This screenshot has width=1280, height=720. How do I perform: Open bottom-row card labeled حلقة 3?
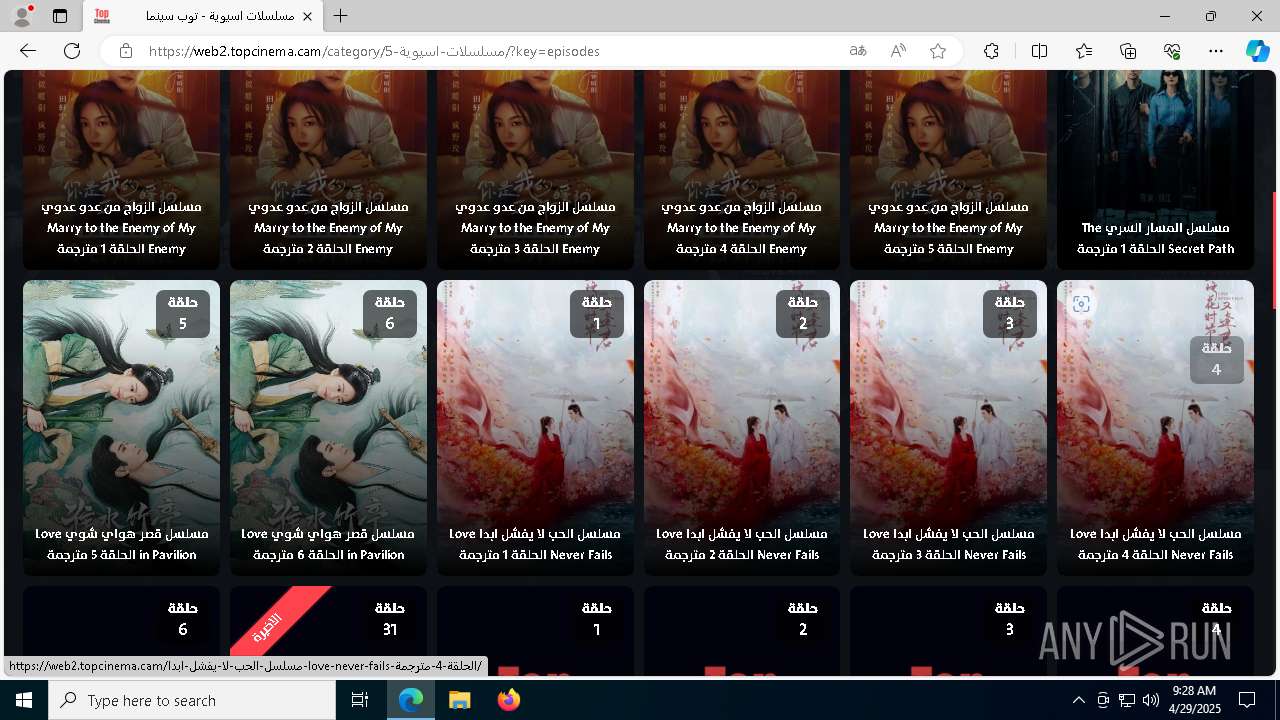pyautogui.click(x=948, y=630)
